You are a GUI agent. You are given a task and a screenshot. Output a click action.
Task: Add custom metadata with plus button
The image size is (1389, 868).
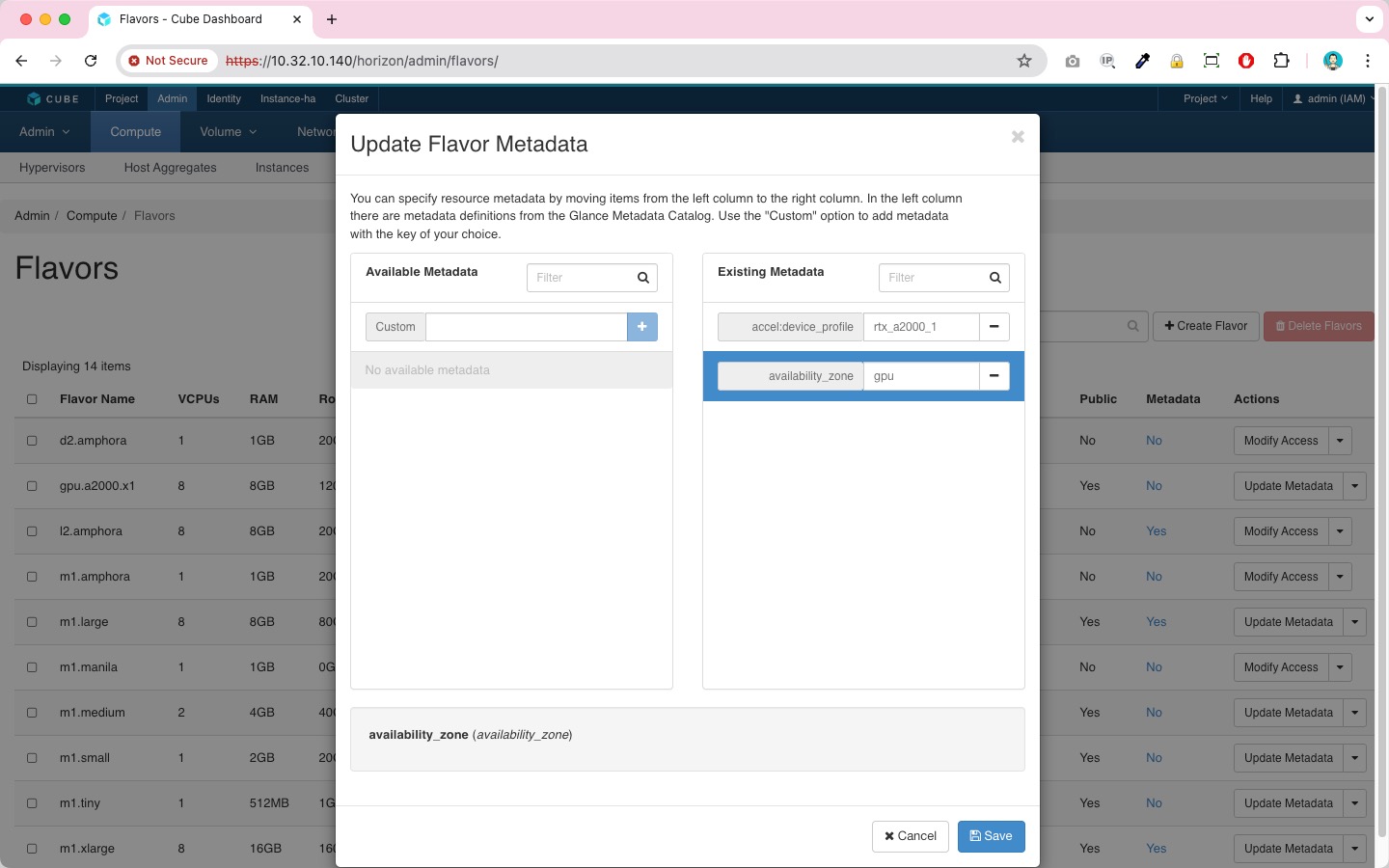[x=642, y=327]
